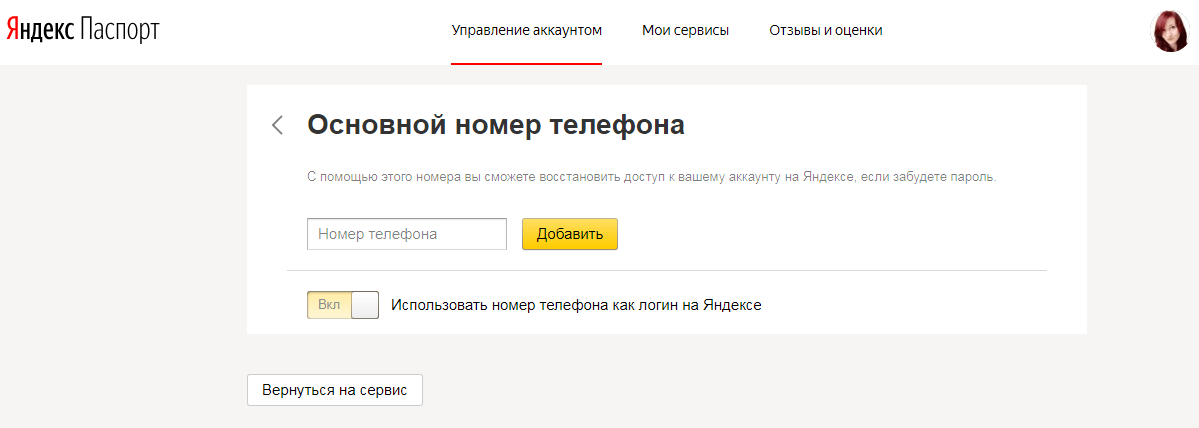Click the gray password recovery description text

click(652, 177)
